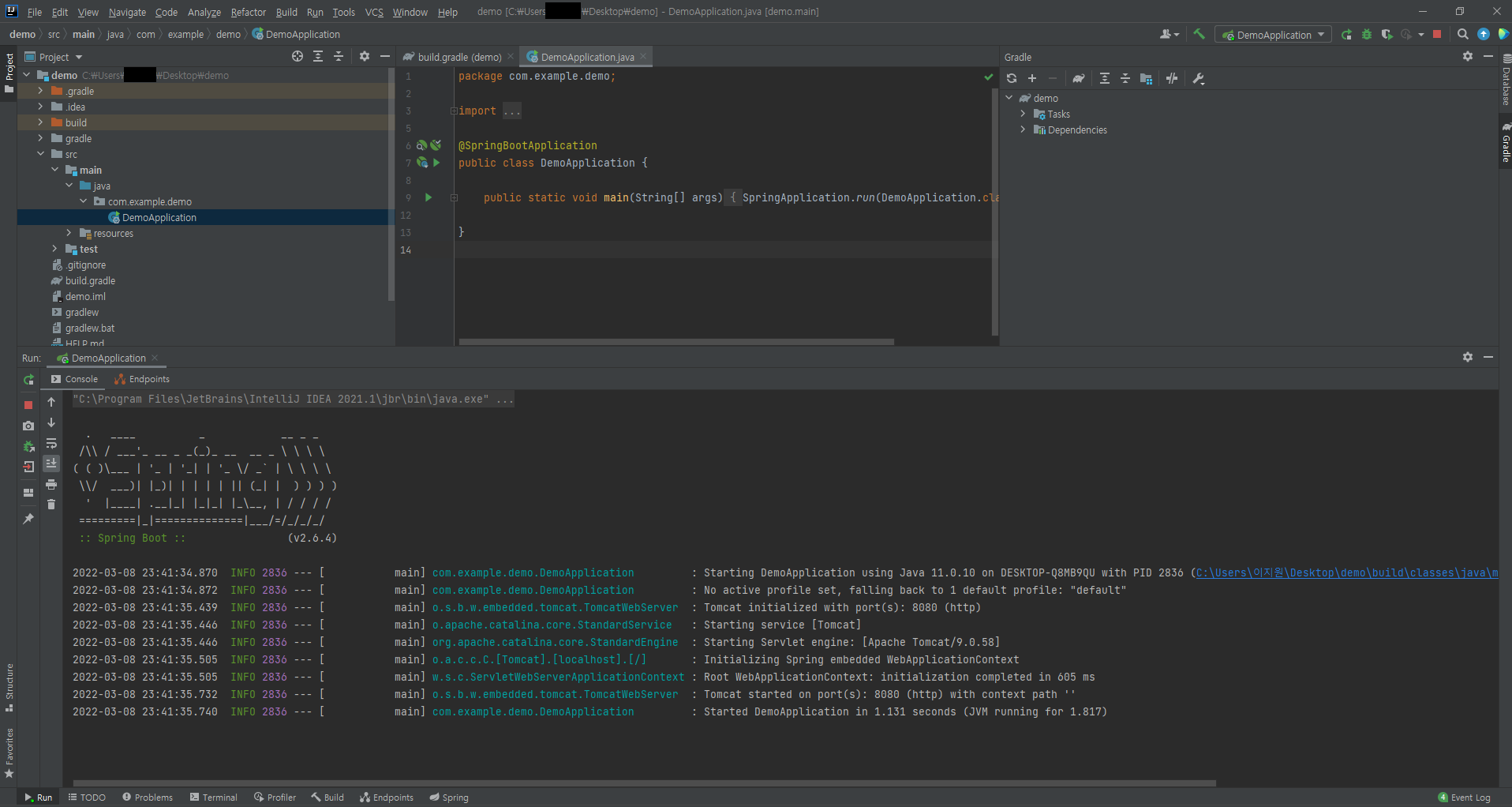Expand the .gradle folder
The width and height of the screenshot is (1512, 807).
point(40,91)
